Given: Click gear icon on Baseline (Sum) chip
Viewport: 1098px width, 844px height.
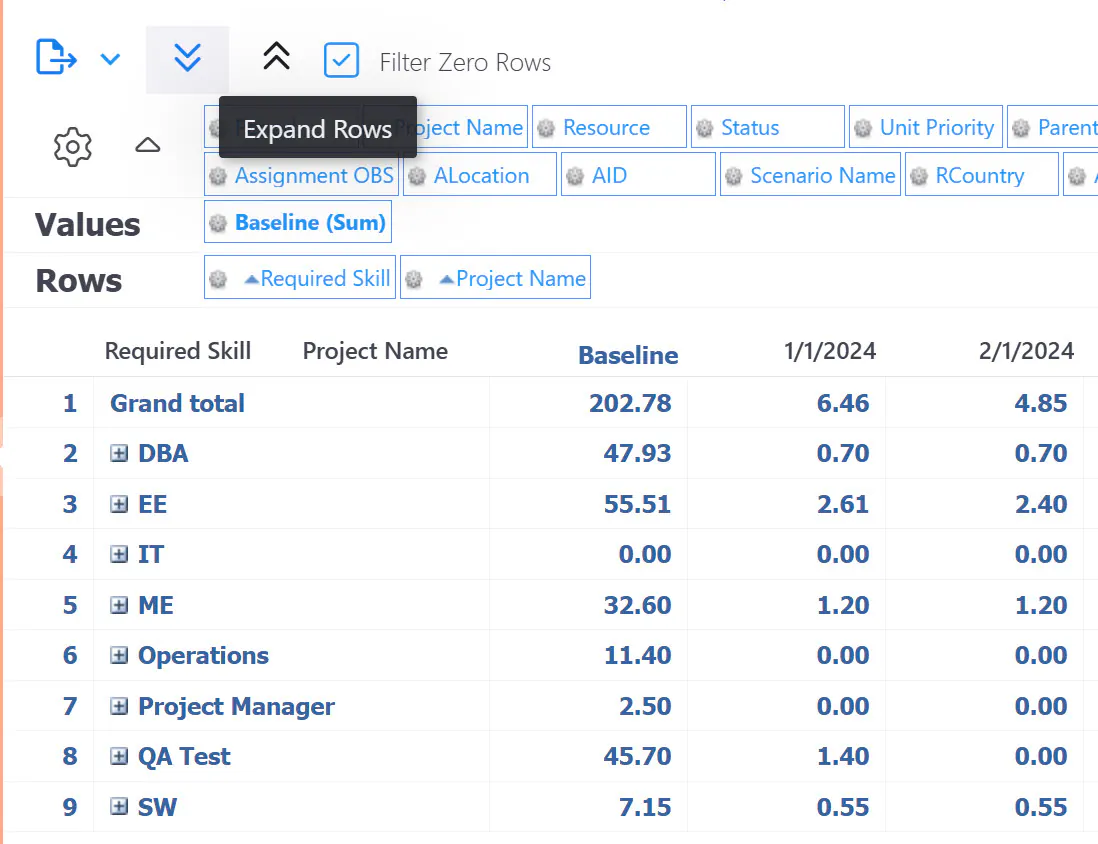Looking at the screenshot, I should point(218,223).
